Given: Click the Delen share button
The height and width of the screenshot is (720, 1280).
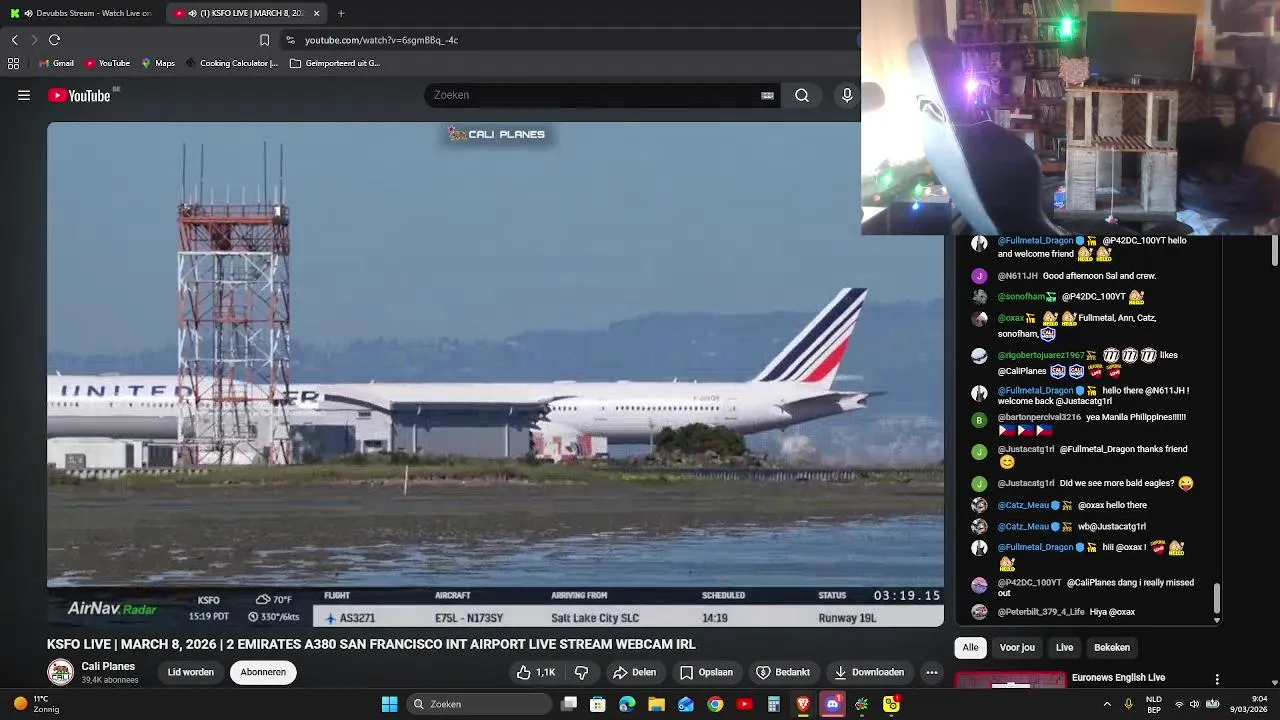Looking at the screenshot, I should (x=634, y=672).
